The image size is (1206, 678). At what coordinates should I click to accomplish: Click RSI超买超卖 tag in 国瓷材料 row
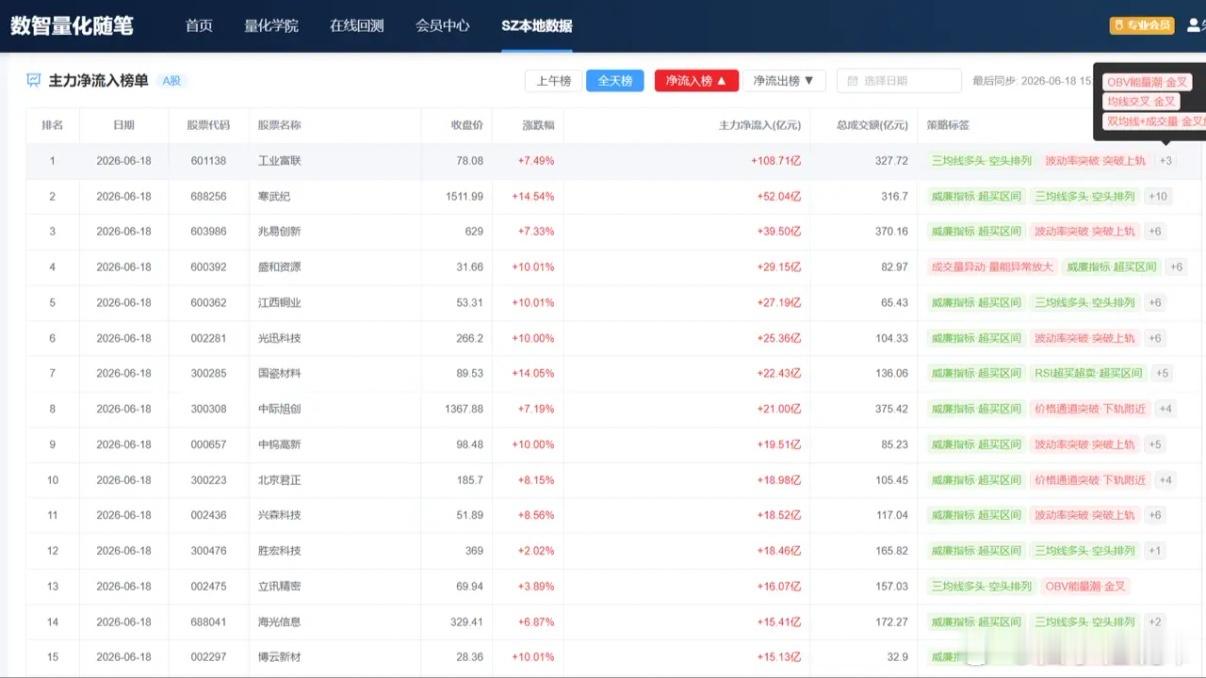[x=1088, y=373]
